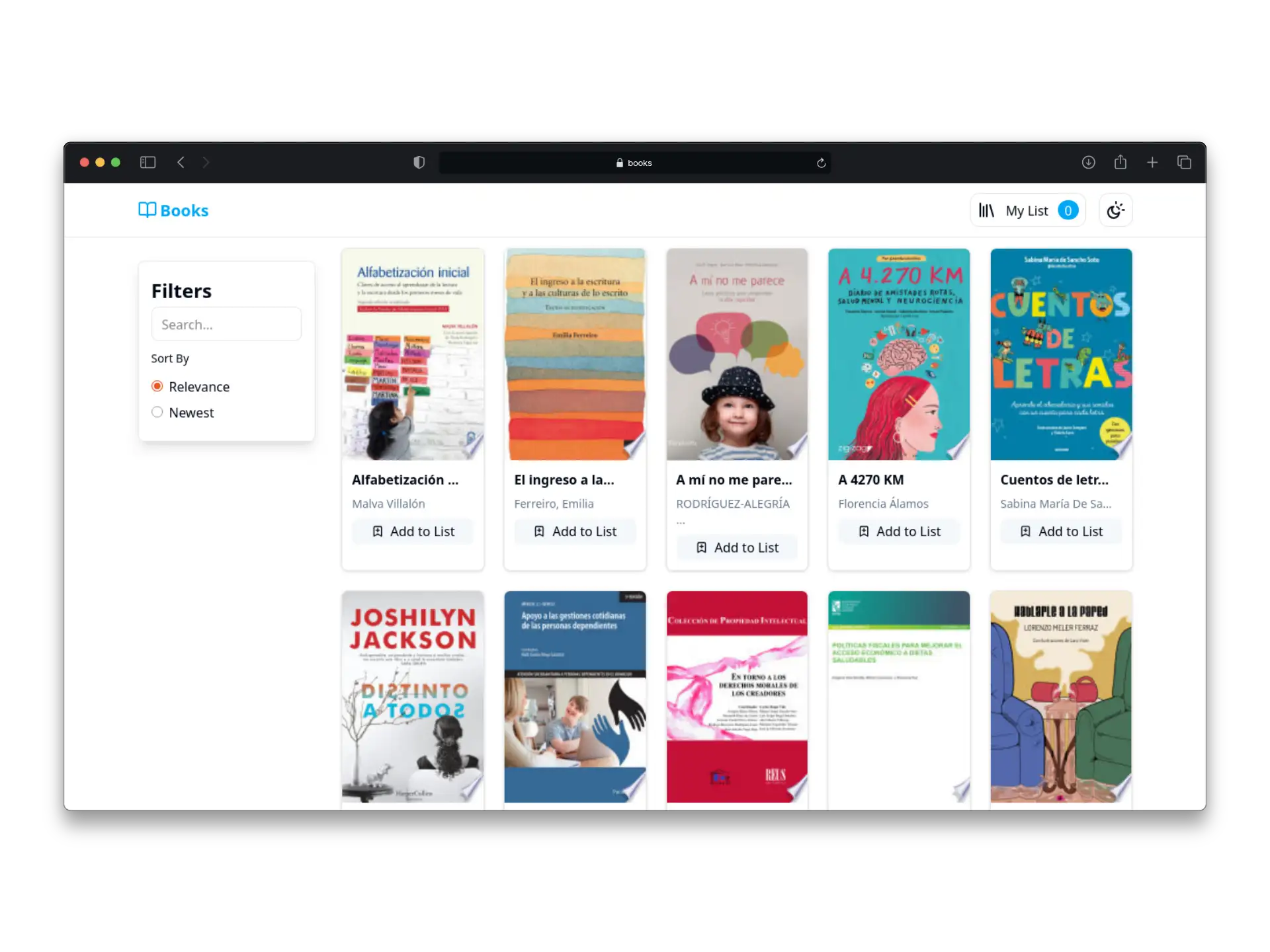Click the title 'Alfabetización ...'

[x=405, y=480]
